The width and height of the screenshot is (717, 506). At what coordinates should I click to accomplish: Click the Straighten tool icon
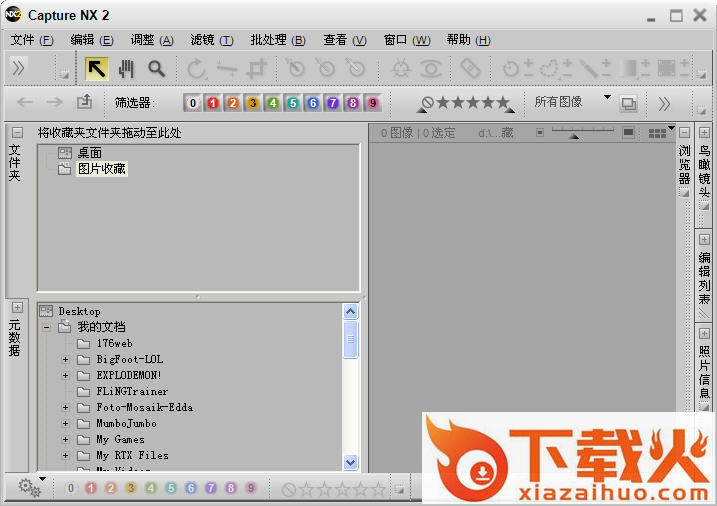click(226, 69)
